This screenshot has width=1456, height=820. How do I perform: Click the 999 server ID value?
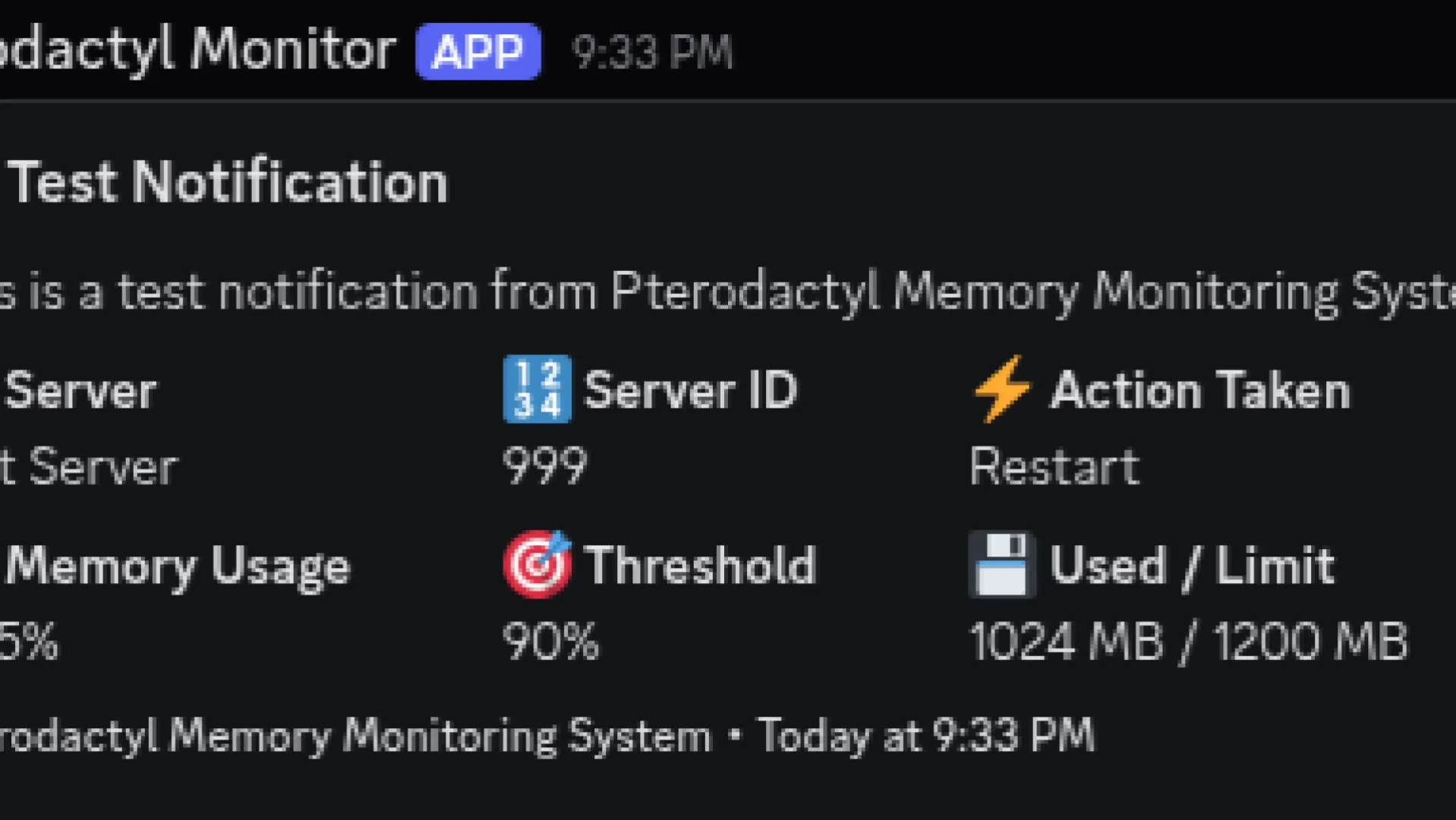pos(545,465)
